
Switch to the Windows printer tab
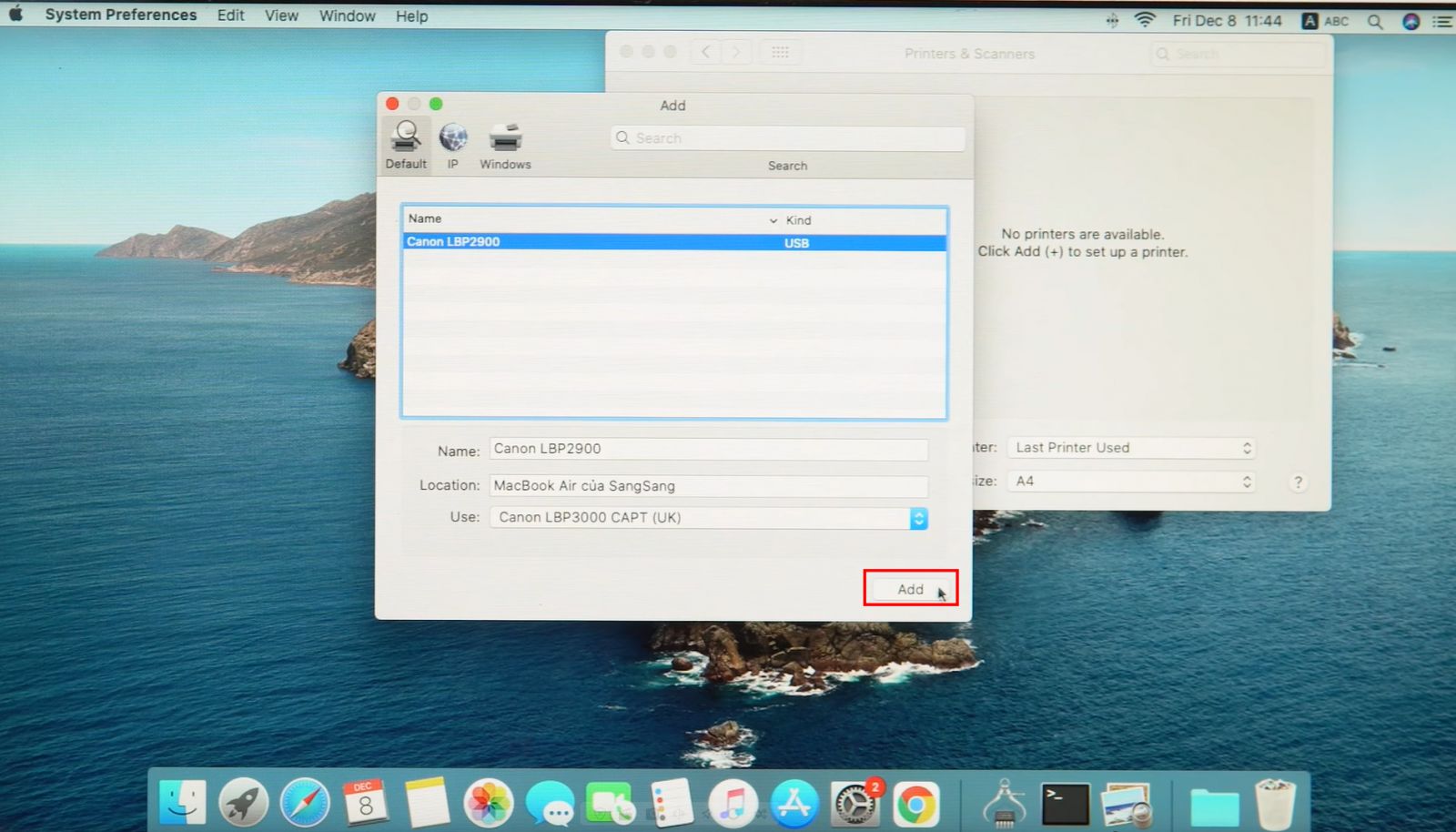[505, 145]
